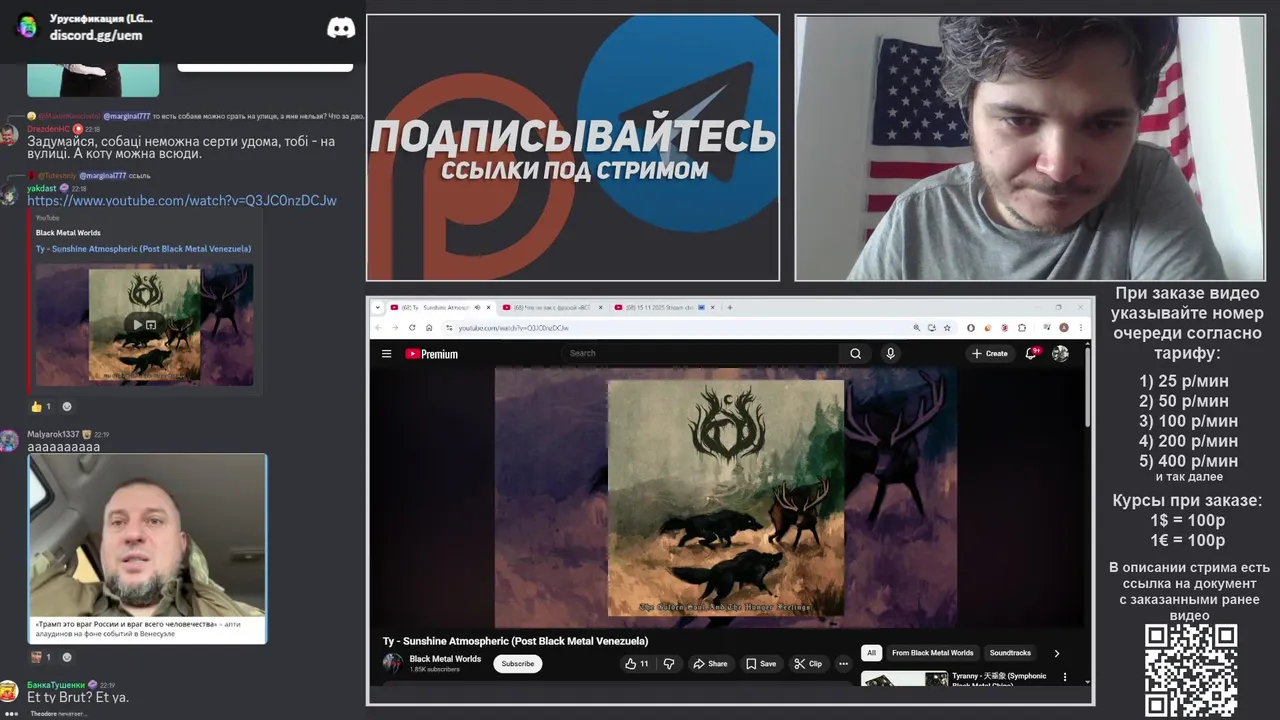Open the browser extensions puzzle icon
Image resolution: width=1280 pixels, height=720 pixels.
click(x=1022, y=327)
